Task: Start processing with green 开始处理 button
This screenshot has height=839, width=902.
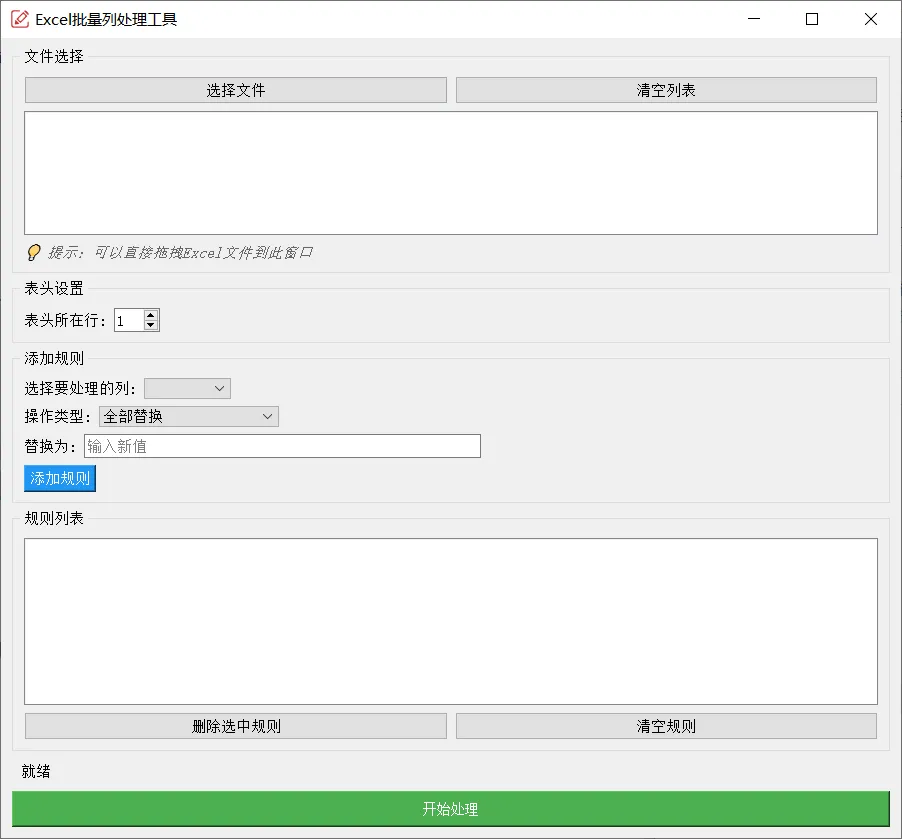Action: coord(451,809)
